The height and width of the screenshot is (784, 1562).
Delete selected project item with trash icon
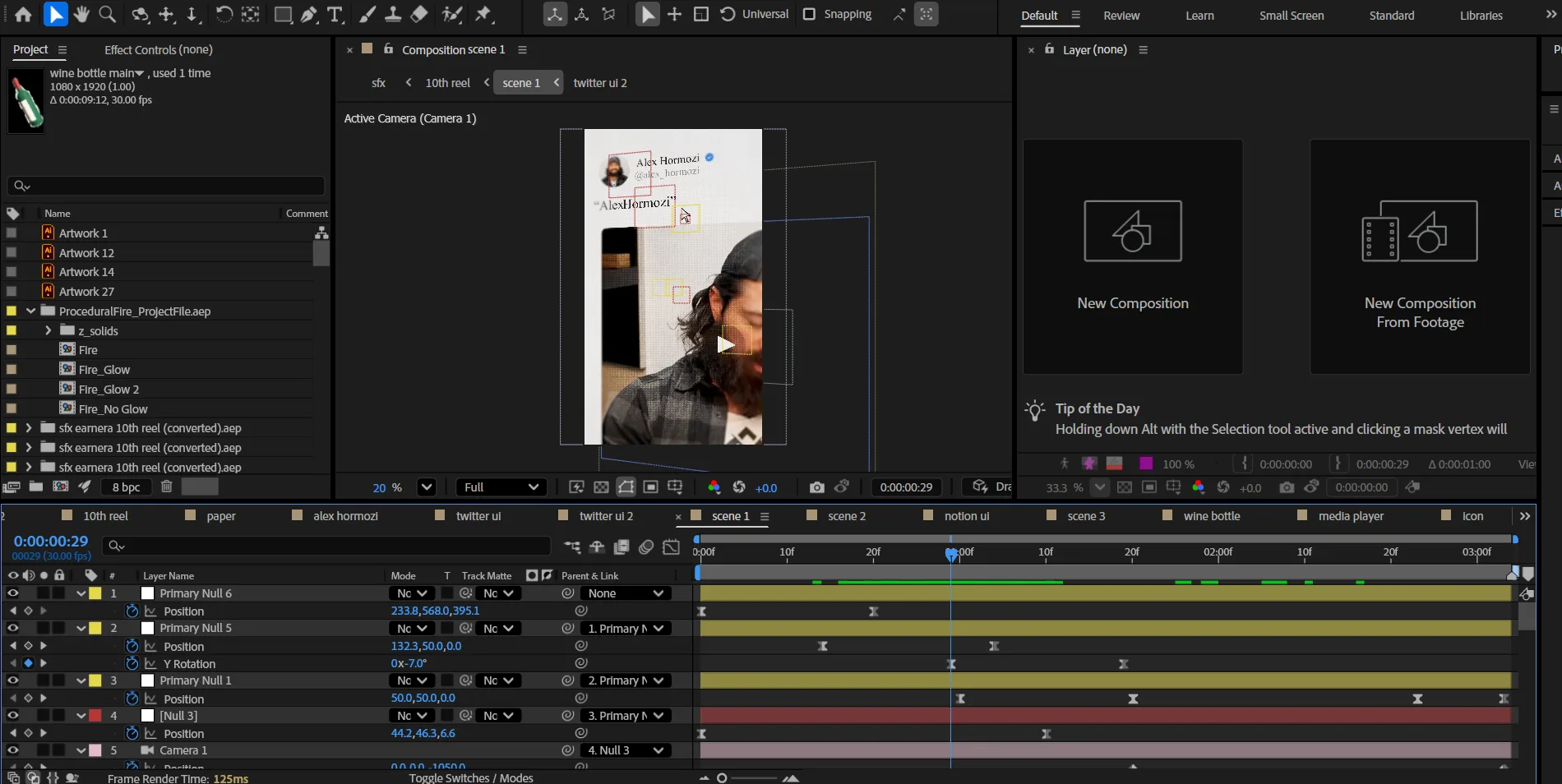(x=166, y=487)
